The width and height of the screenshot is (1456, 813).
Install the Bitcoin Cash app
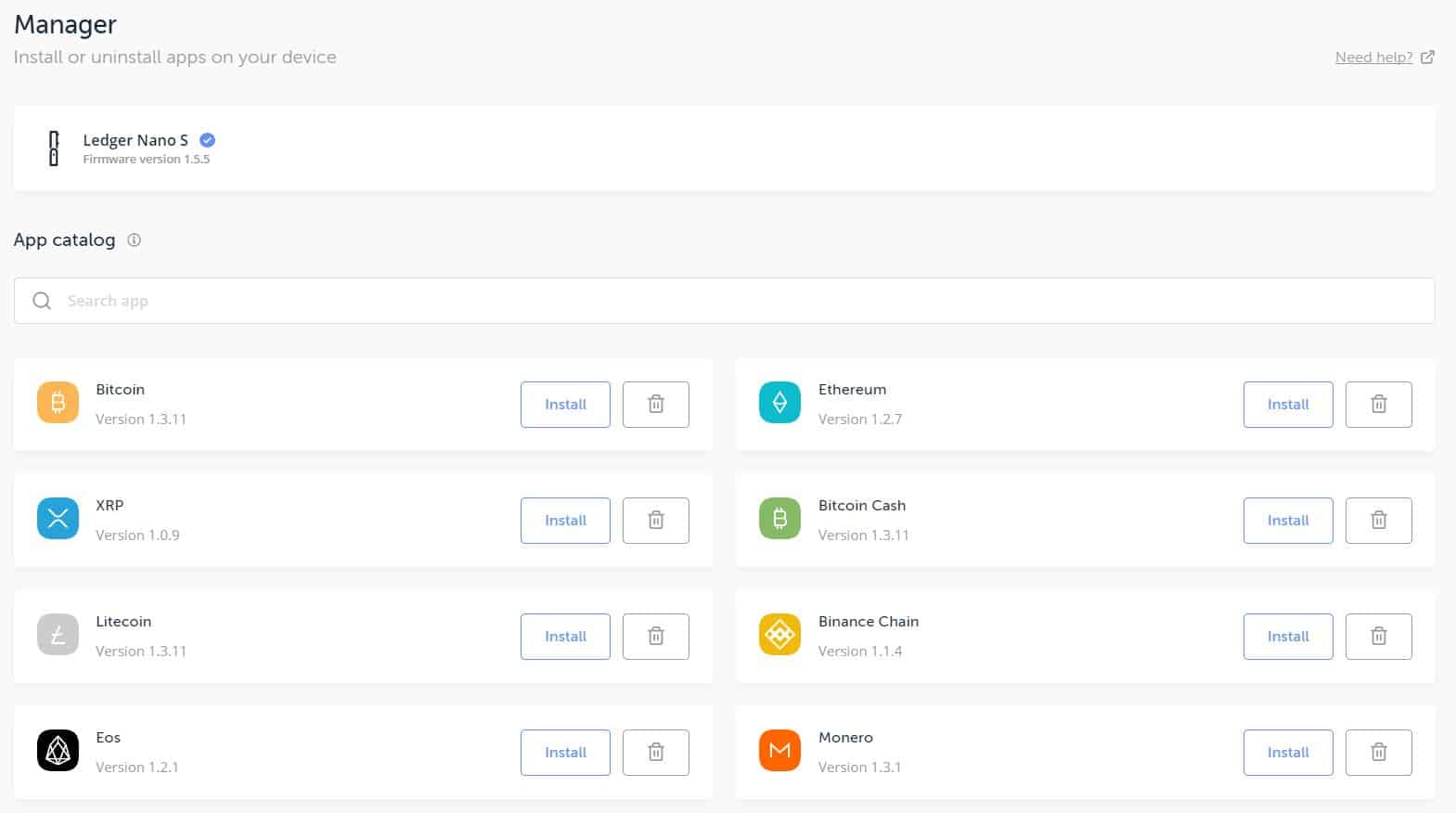[x=1288, y=521]
